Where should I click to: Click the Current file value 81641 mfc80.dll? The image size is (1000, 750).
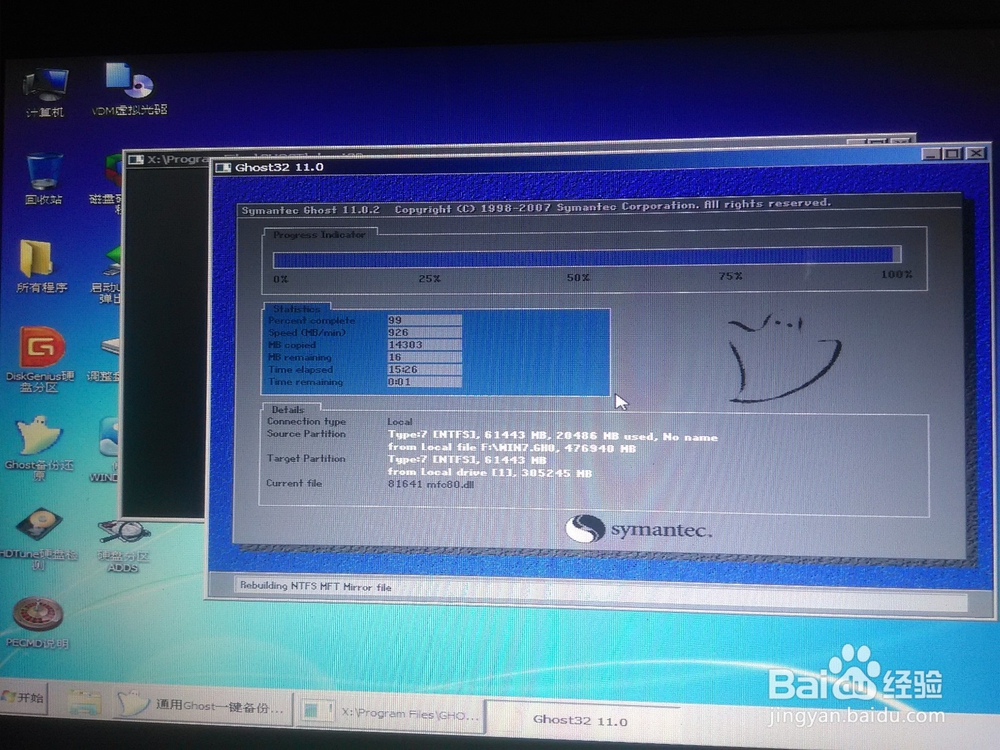coord(431,484)
